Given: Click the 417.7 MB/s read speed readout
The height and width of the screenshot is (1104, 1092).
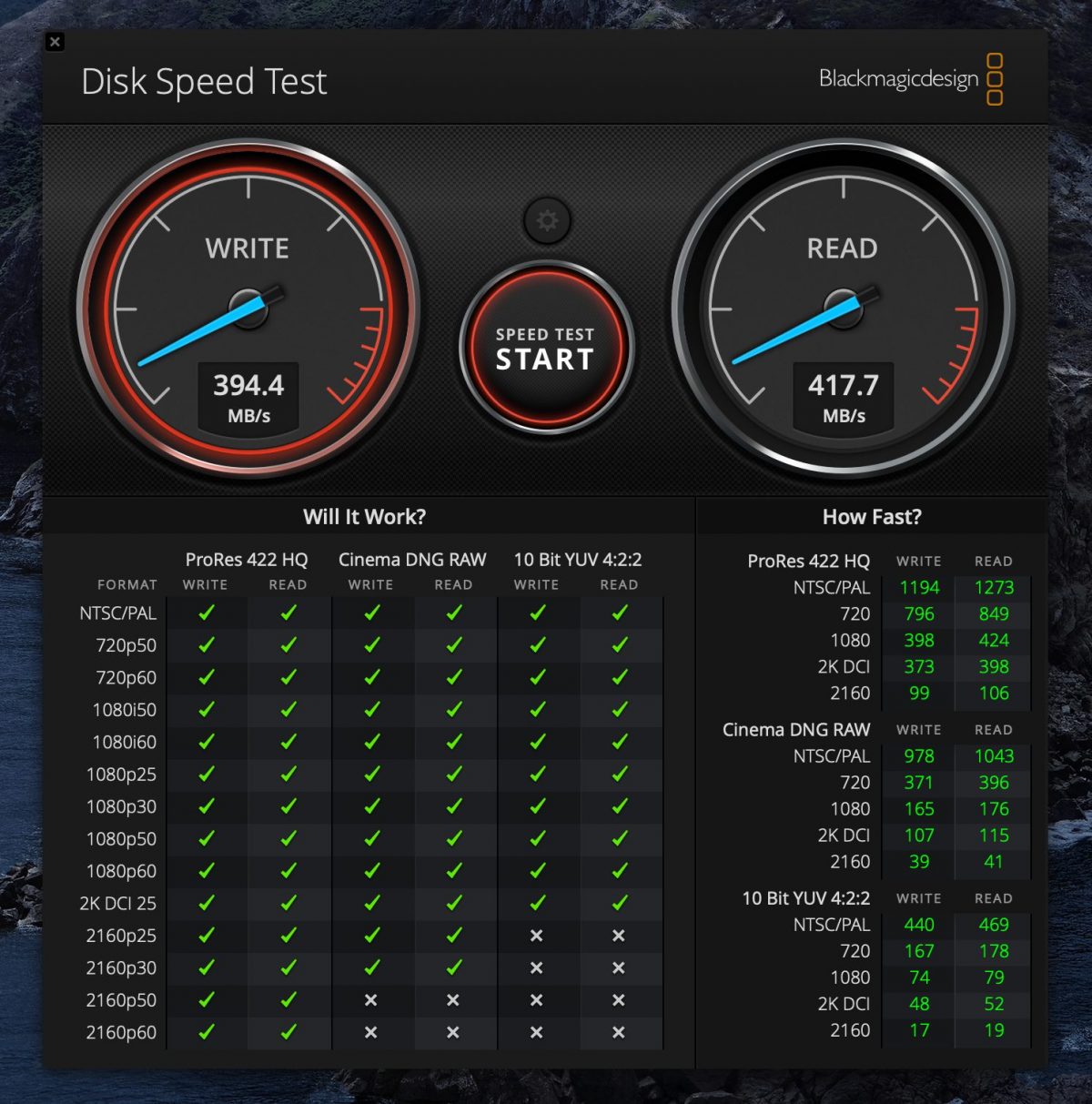Looking at the screenshot, I should [844, 398].
